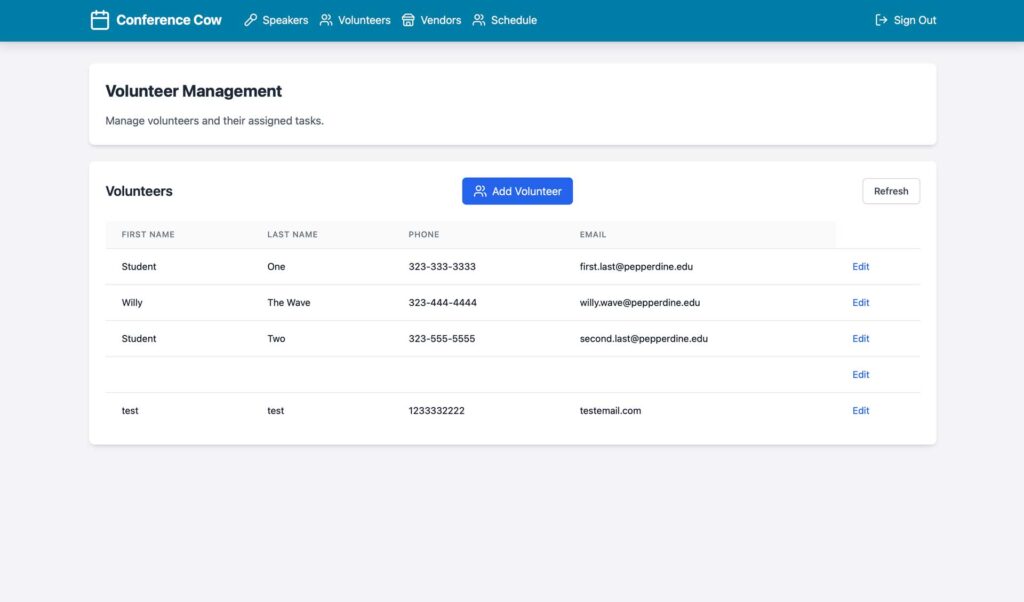The height and width of the screenshot is (602, 1024).
Task: Click the Sign Out arrow icon
Action: (x=881, y=20)
